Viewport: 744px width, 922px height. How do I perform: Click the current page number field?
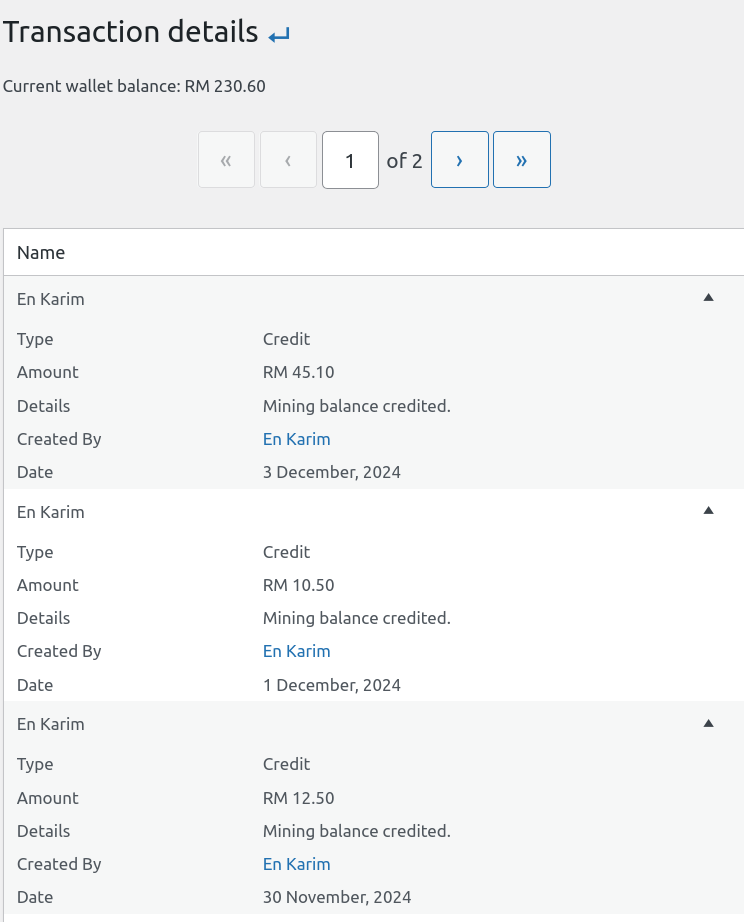(x=350, y=160)
